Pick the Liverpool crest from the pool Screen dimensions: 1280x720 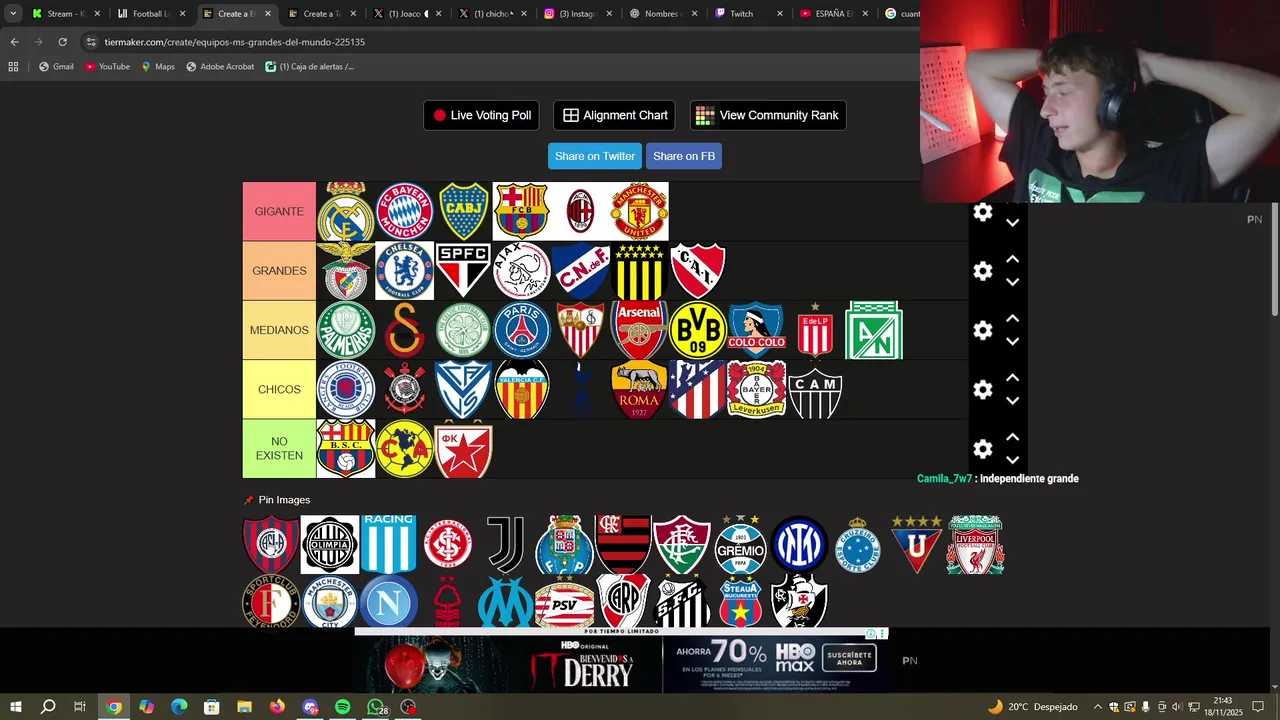click(x=975, y=544)
